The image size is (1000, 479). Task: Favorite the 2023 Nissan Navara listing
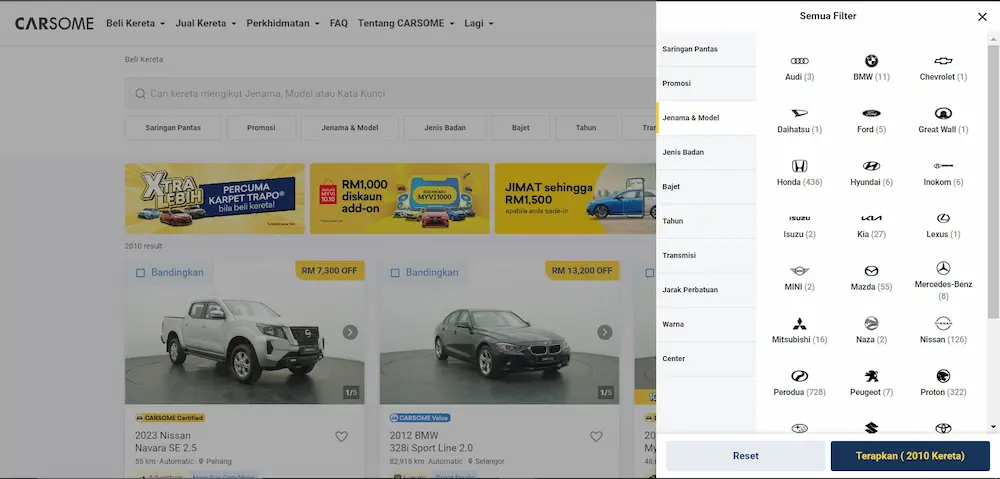click(x=341, y=436)
